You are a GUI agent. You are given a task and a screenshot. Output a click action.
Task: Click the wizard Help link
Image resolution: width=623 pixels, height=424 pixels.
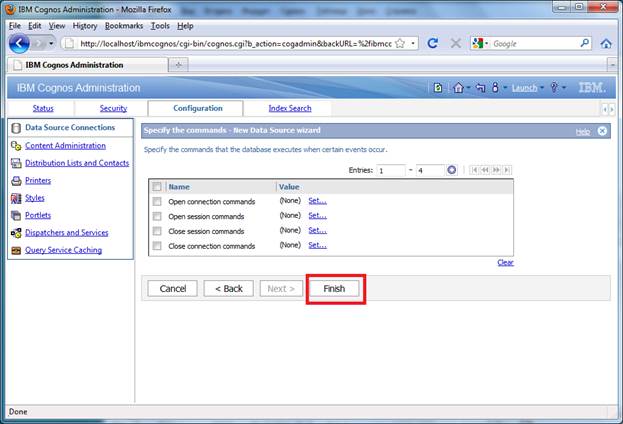tap(583, 132)
